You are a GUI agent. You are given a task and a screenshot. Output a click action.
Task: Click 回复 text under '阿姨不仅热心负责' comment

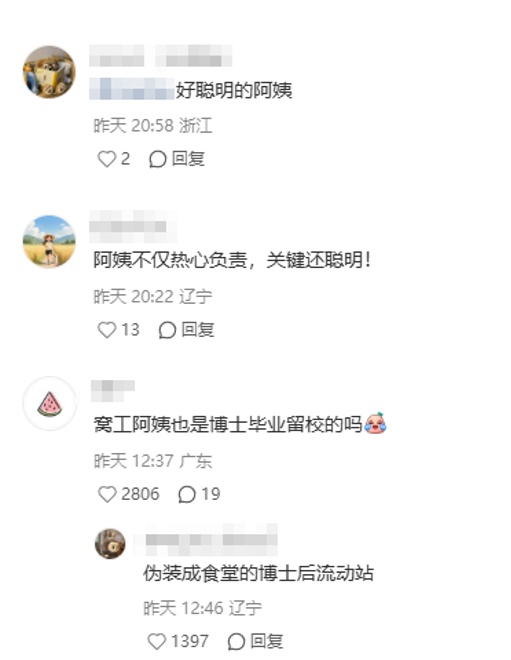[198, 330]
